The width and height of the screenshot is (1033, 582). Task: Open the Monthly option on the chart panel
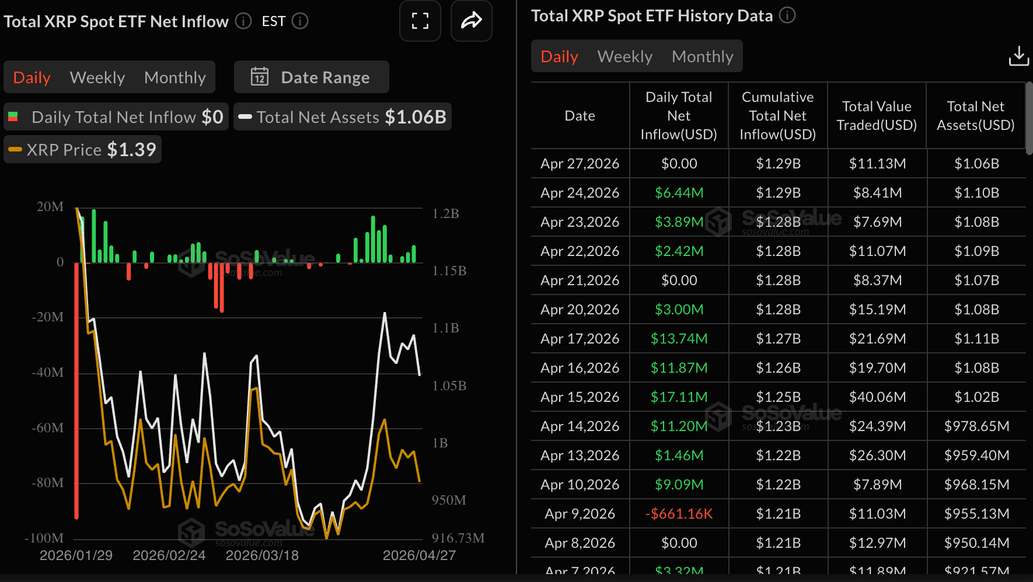(175, 77)
